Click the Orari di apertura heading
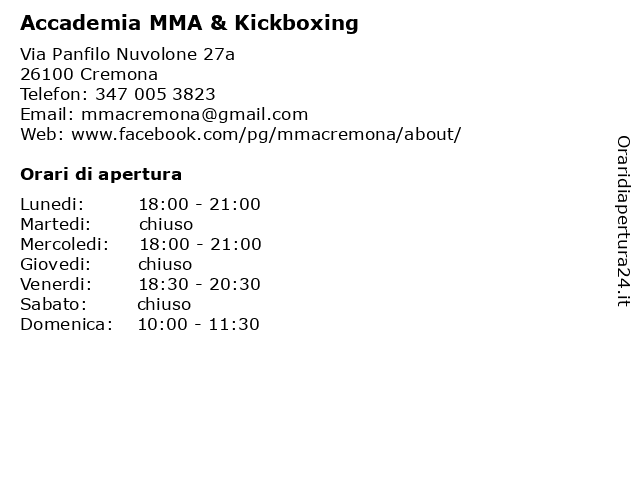The height and width of the screenshot is (480, 640). tap(101, 175)
